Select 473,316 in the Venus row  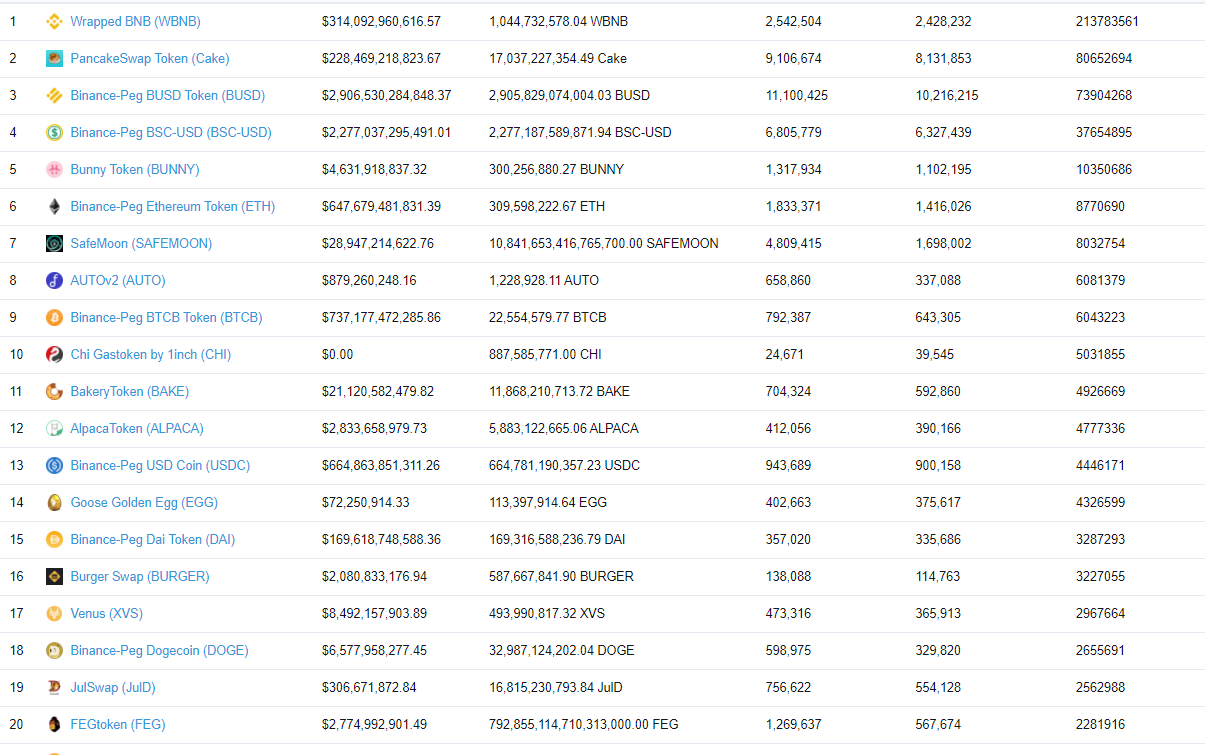(788, 613)
